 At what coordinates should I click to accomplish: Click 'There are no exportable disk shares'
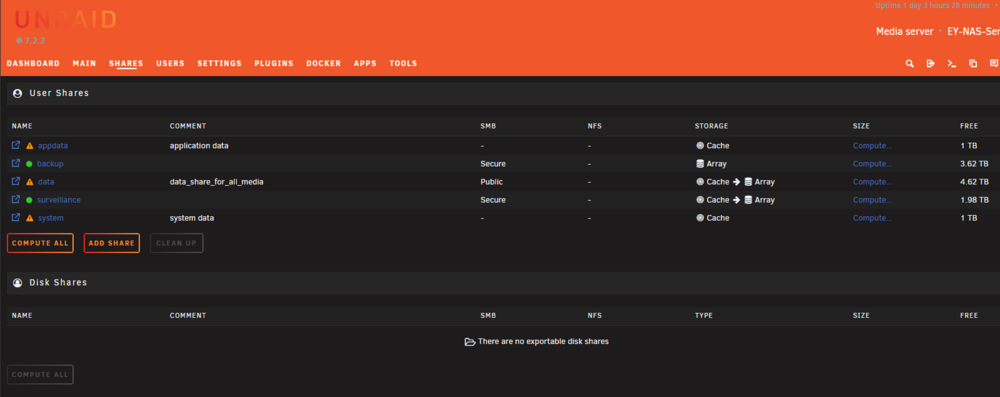point(543,341)
